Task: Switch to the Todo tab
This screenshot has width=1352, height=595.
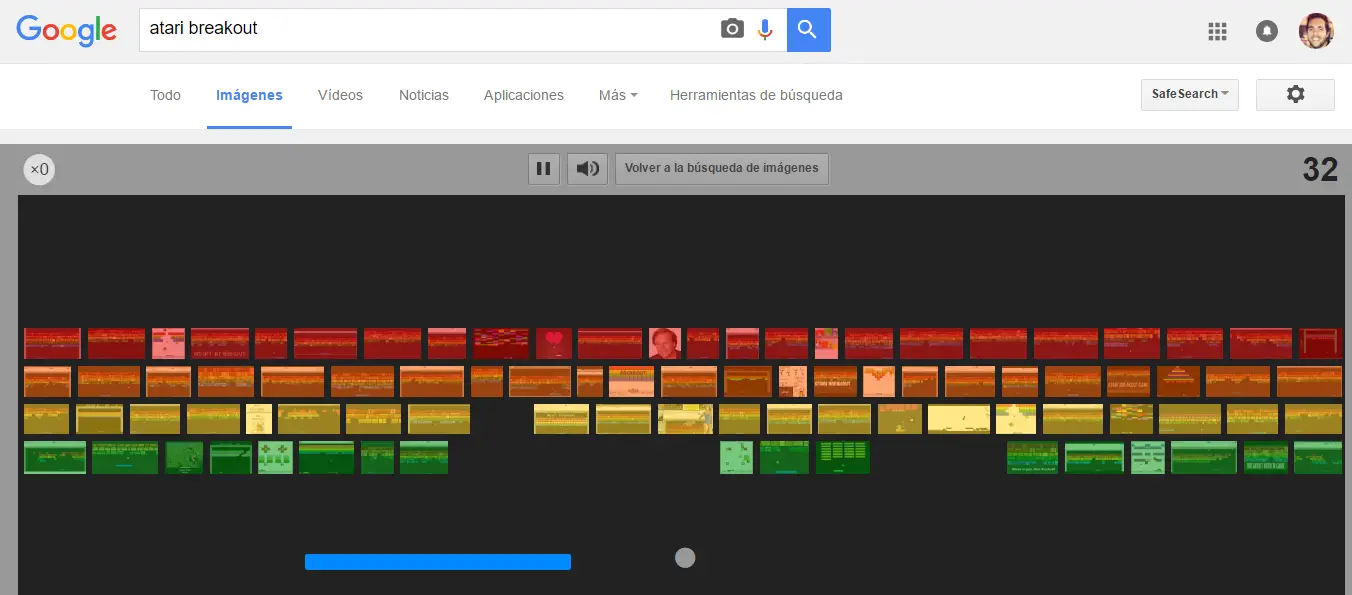Action: point(165,95)
